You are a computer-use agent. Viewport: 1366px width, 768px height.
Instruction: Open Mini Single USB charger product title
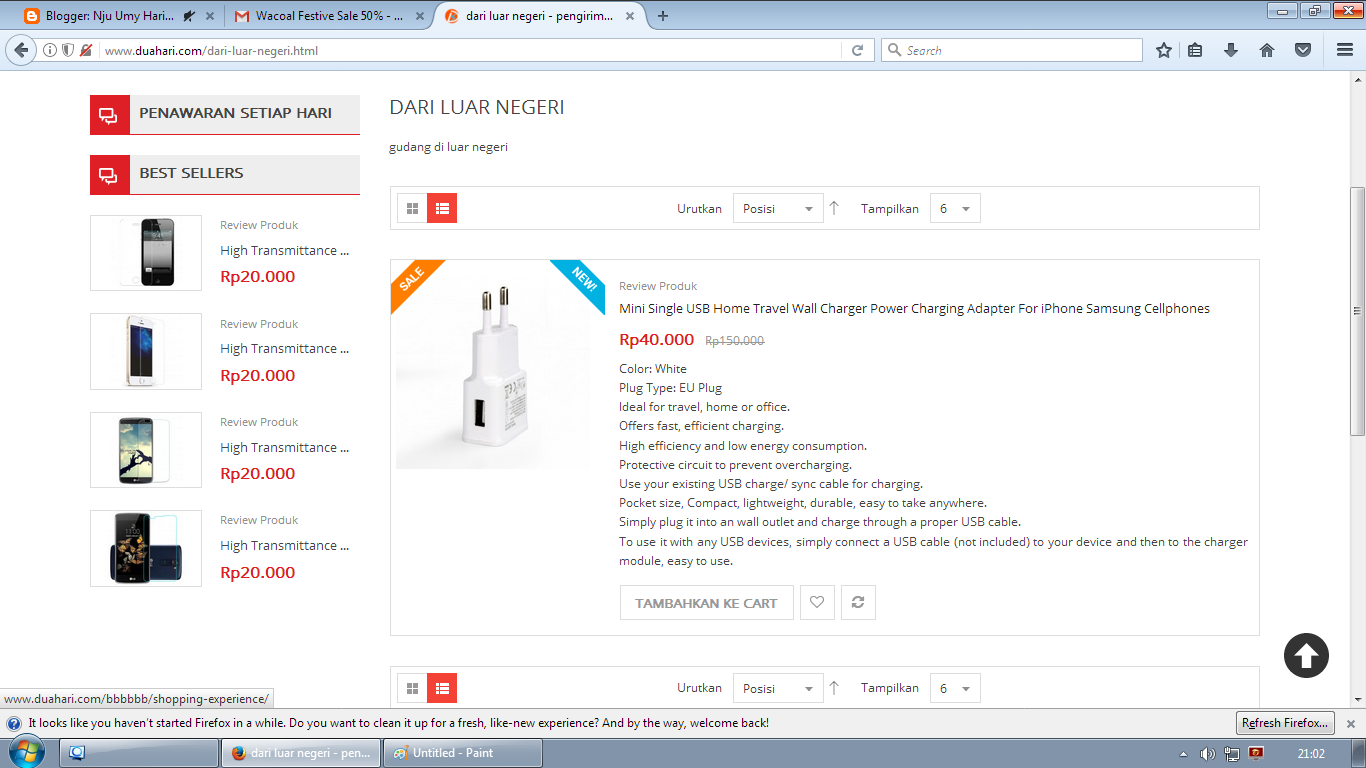click(914, 308)
